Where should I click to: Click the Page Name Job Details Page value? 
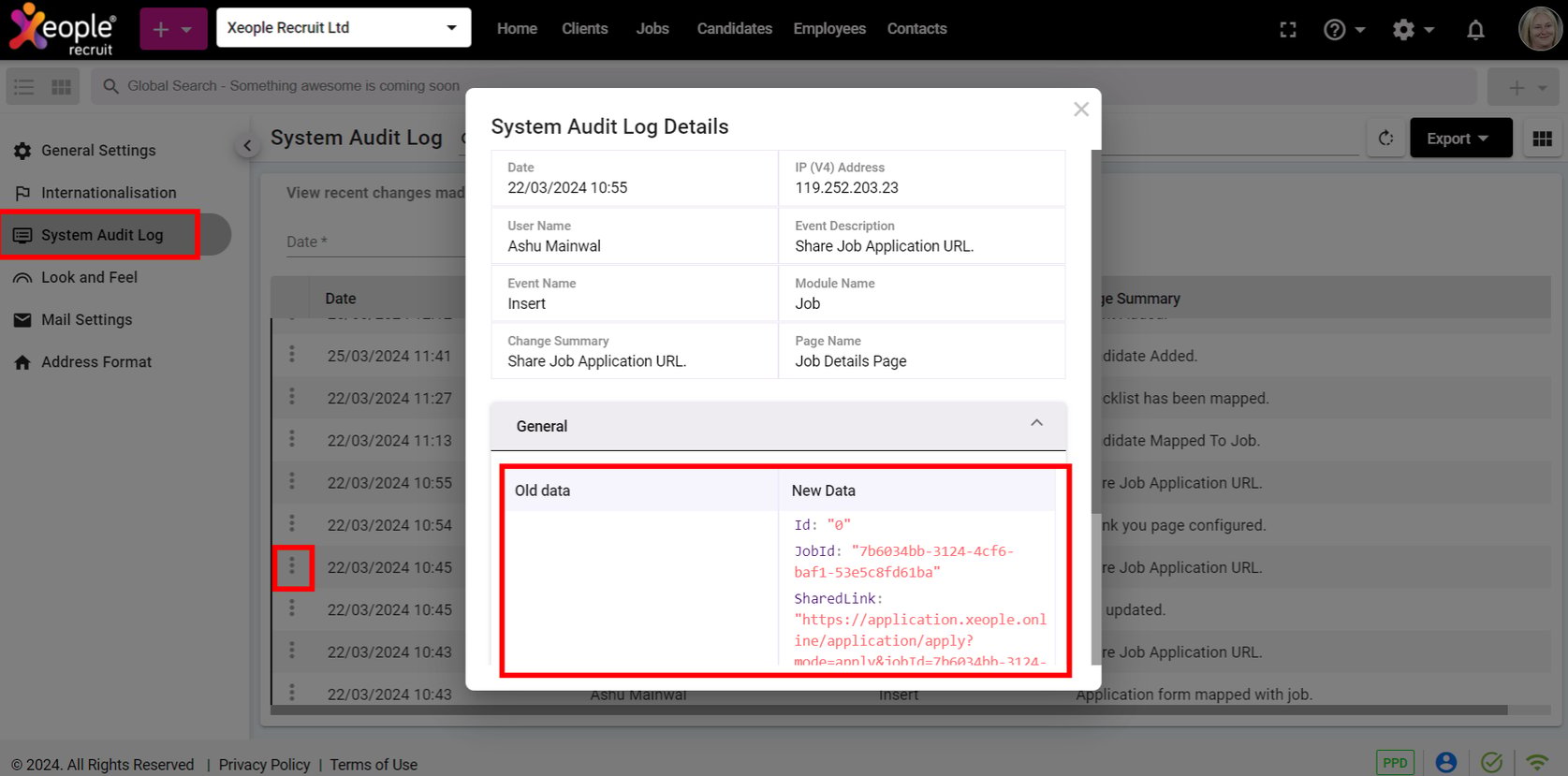pyautogui.click(x=850, y=361)
